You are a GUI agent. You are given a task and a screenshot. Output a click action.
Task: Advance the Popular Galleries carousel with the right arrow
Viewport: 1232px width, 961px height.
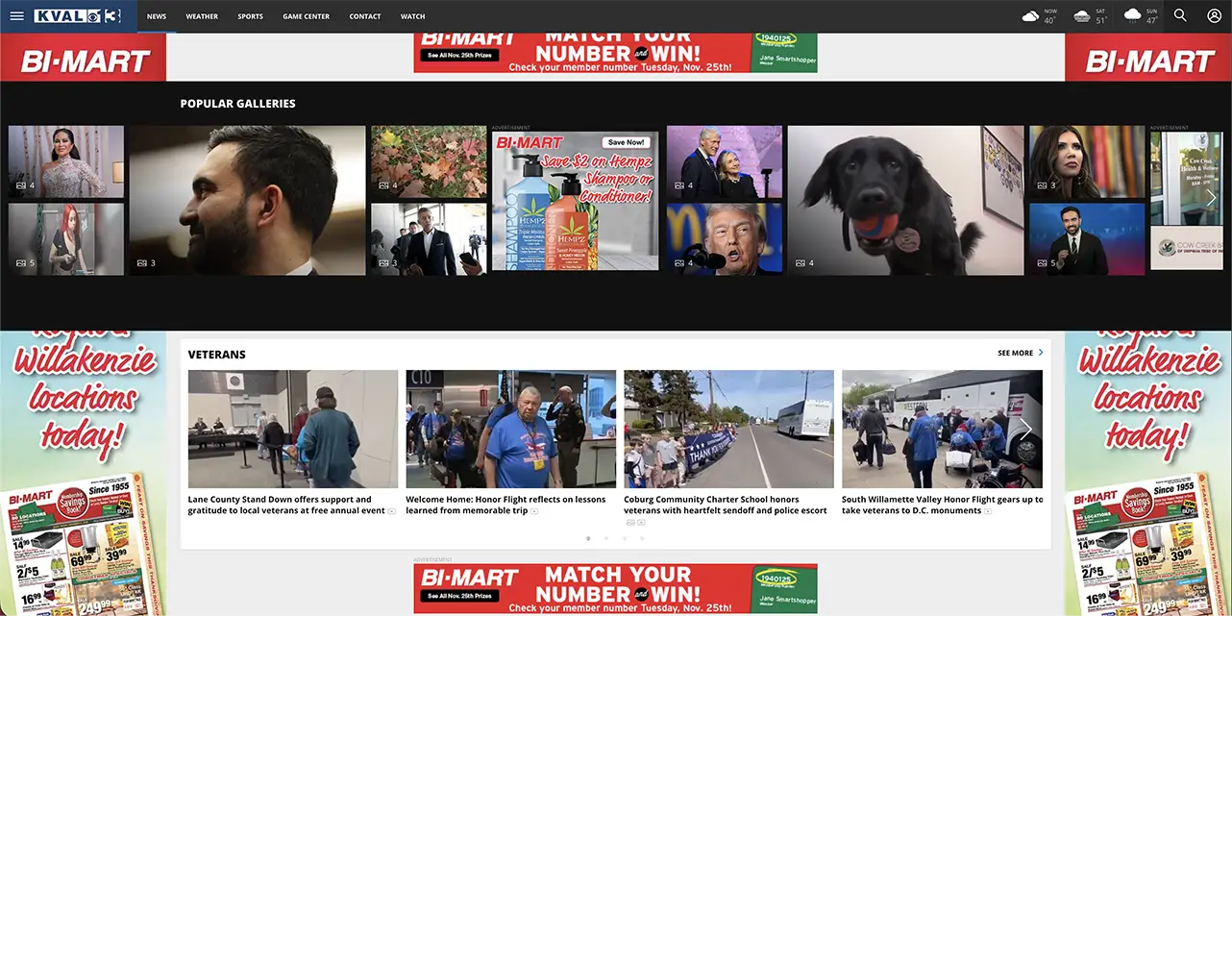click(1211, 198)
